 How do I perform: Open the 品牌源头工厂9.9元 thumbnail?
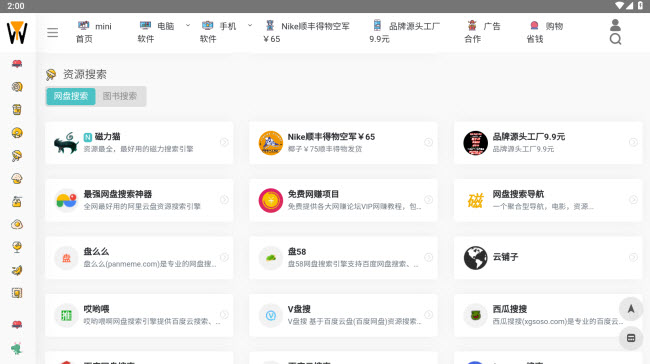coord(475,143)
